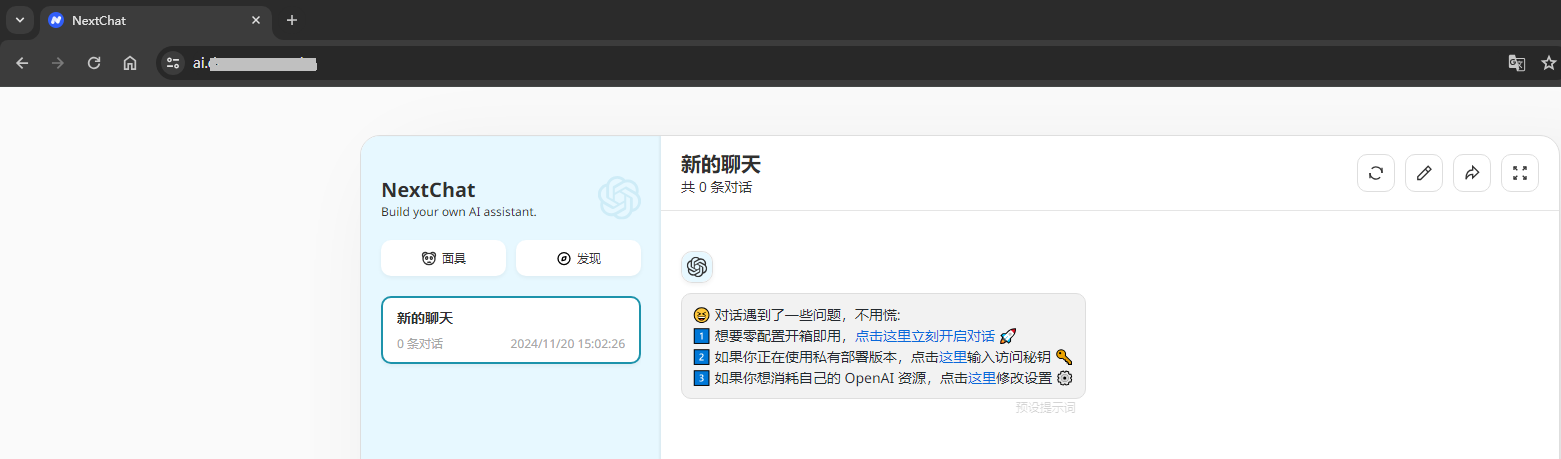1561x459 pixels.
Task: Translate this page icon
Action: 1517,63
